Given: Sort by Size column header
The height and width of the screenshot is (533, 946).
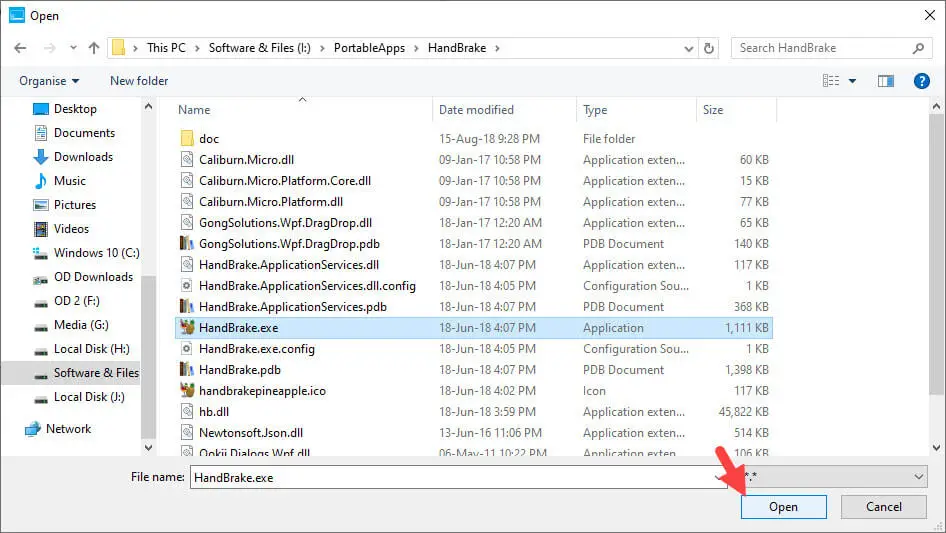Looking at the screenshot, I should point(713,110).
